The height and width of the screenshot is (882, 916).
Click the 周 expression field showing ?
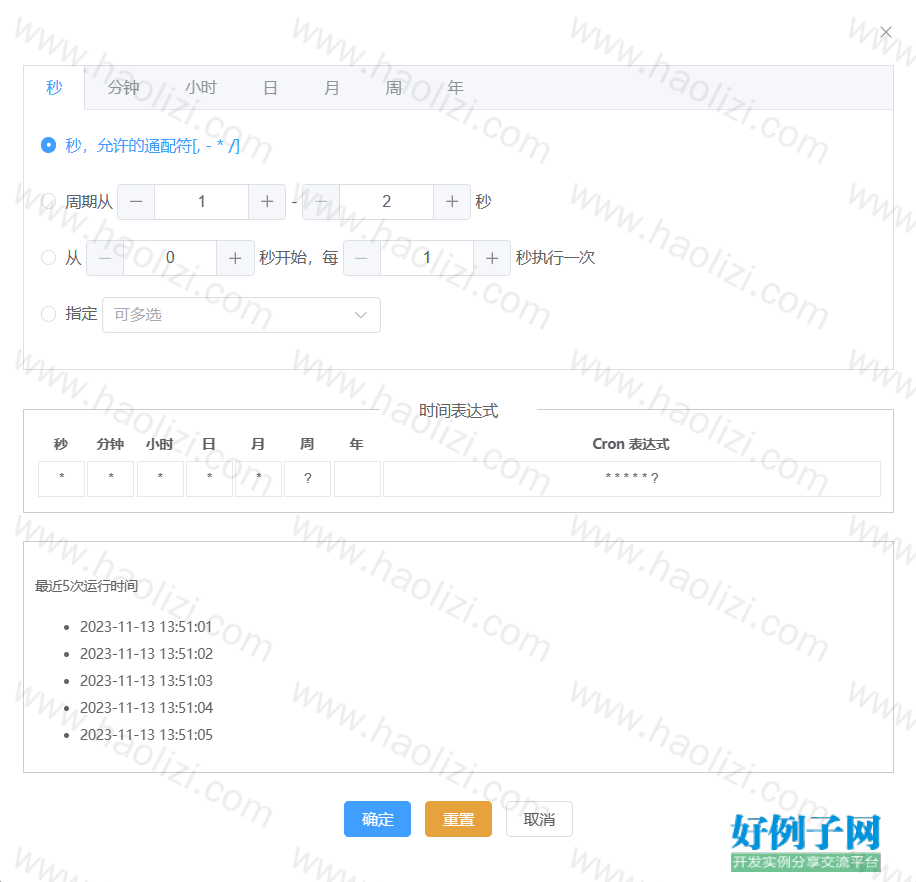(x=307, y=479)
